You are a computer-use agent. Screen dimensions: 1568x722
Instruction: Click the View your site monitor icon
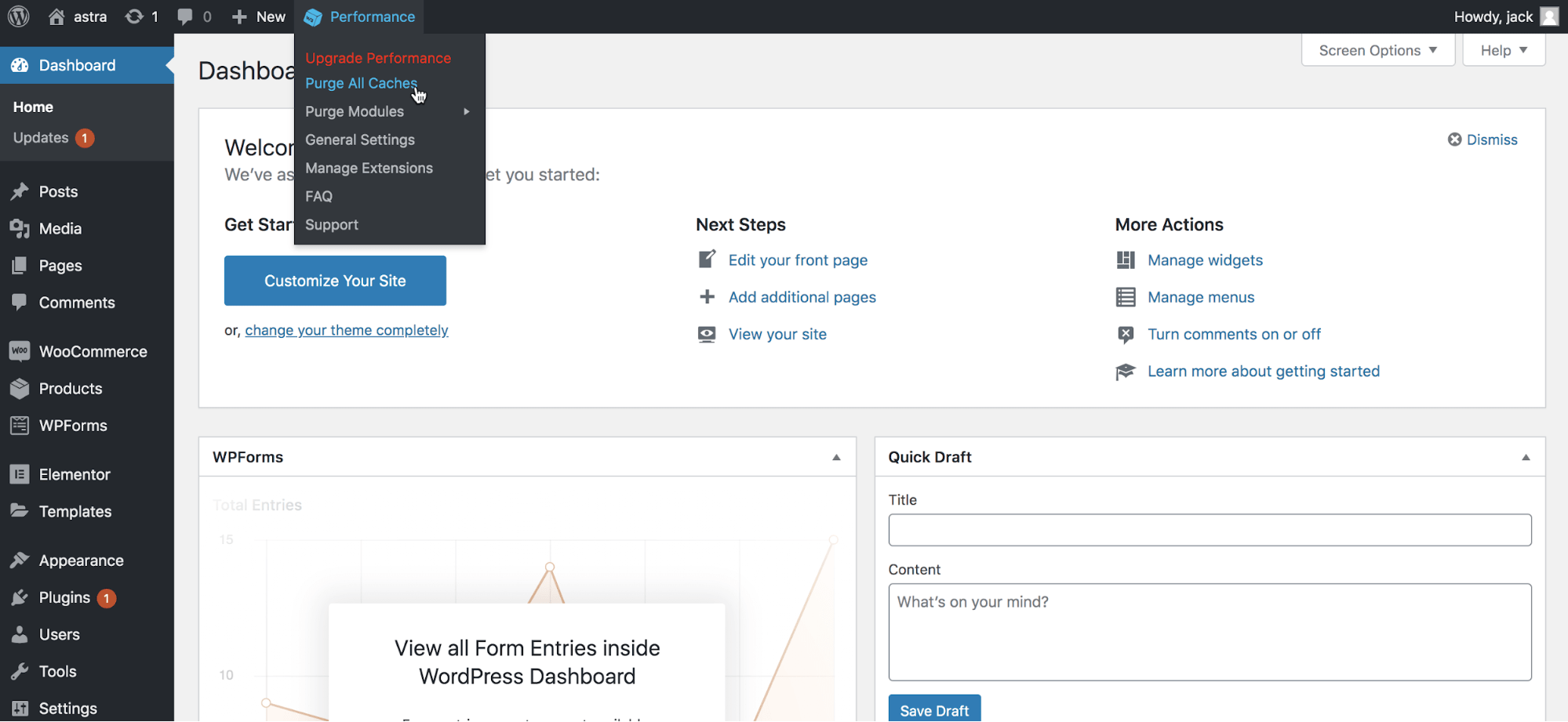coord(707,335)
